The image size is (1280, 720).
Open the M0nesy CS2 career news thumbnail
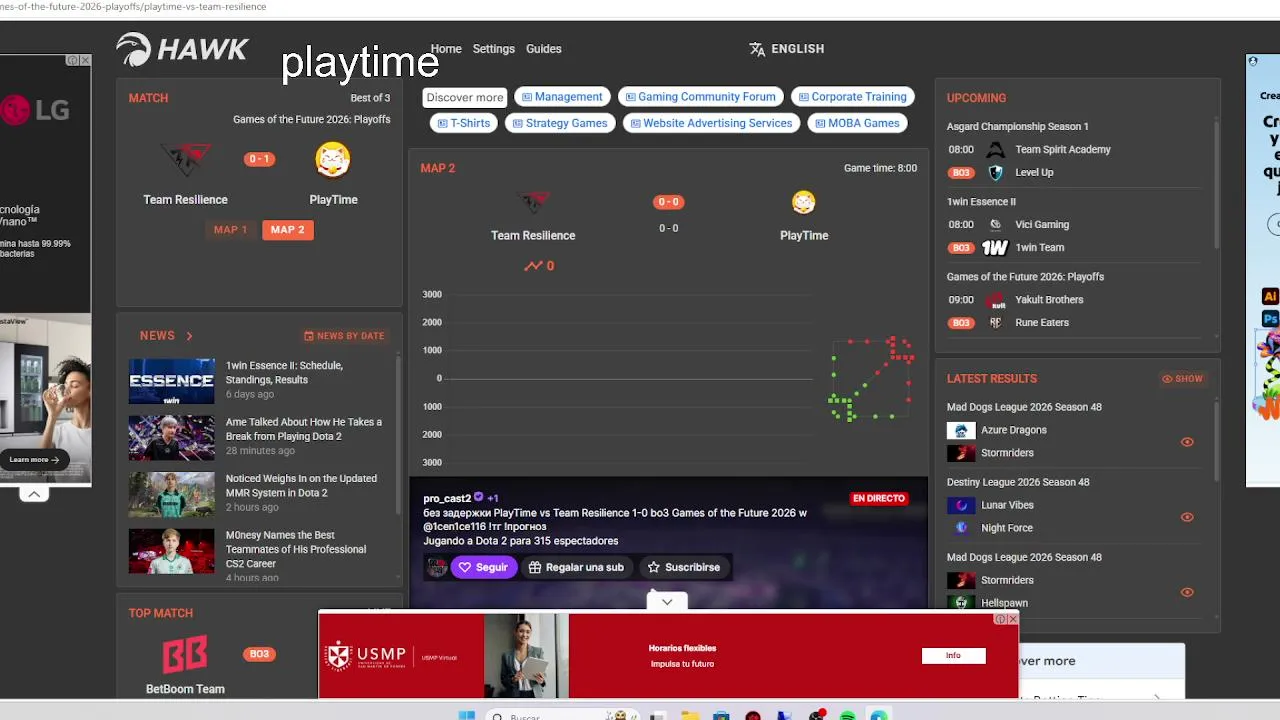pyautogui.click(x=171, y=551)
